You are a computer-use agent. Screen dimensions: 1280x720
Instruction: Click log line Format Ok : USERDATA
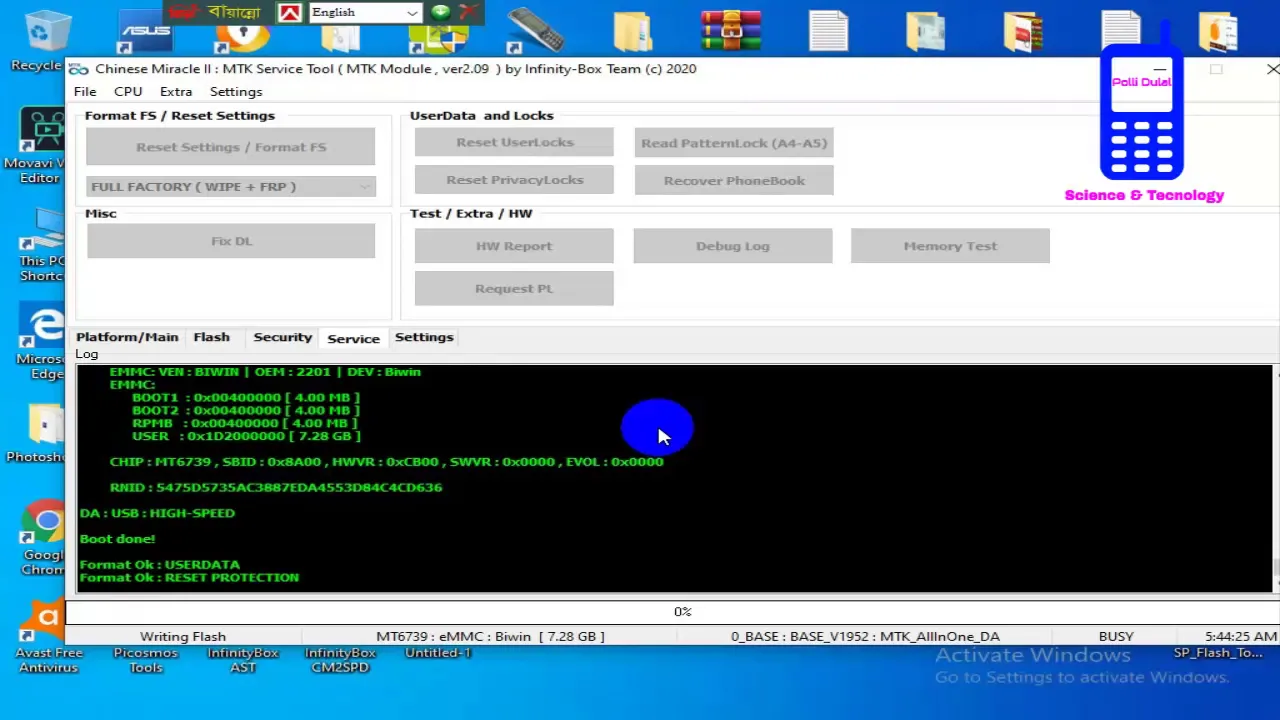(x=160, y=565)
